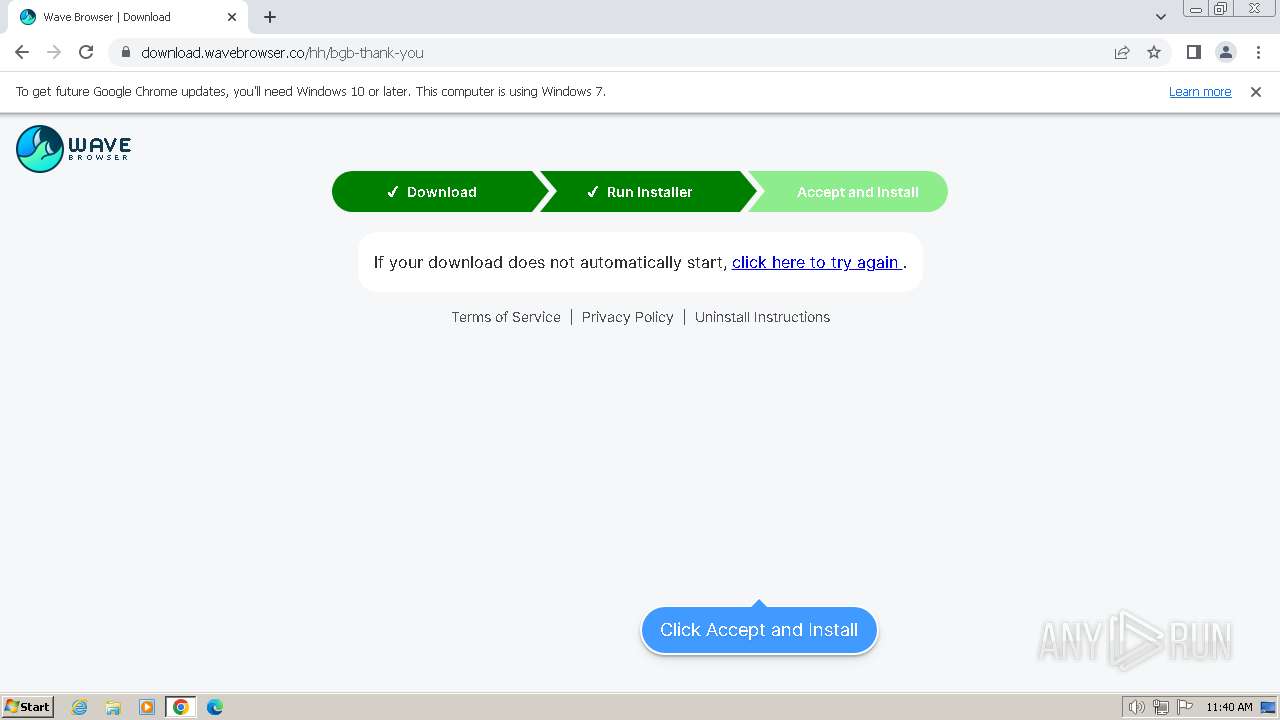Screen dimensions: 1280x720
Task: Open the Privacy Policy link
Action: 628,317
